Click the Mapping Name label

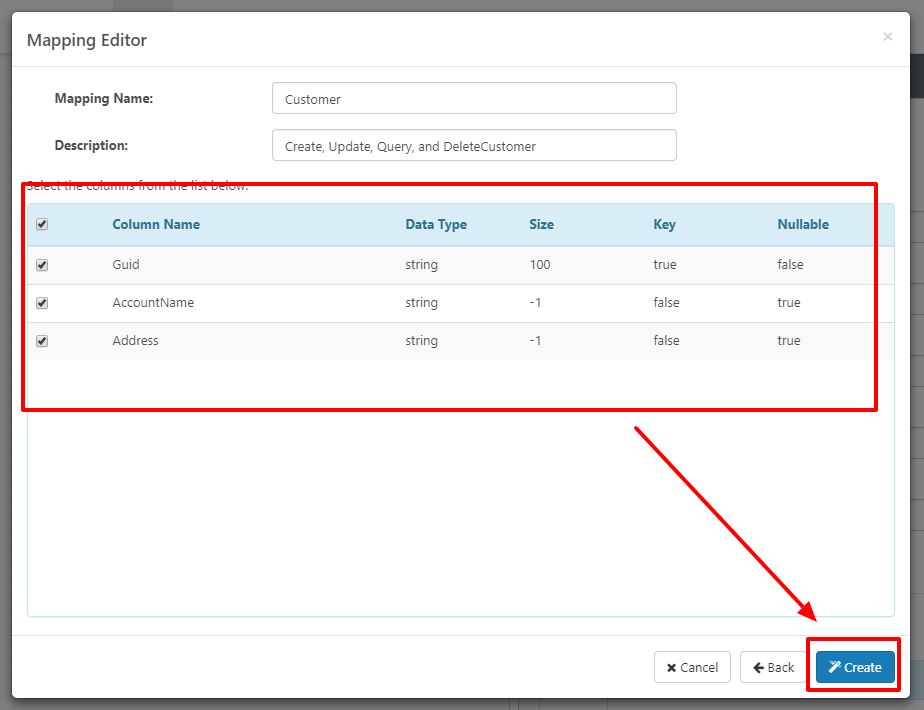(x=104, y=98)
